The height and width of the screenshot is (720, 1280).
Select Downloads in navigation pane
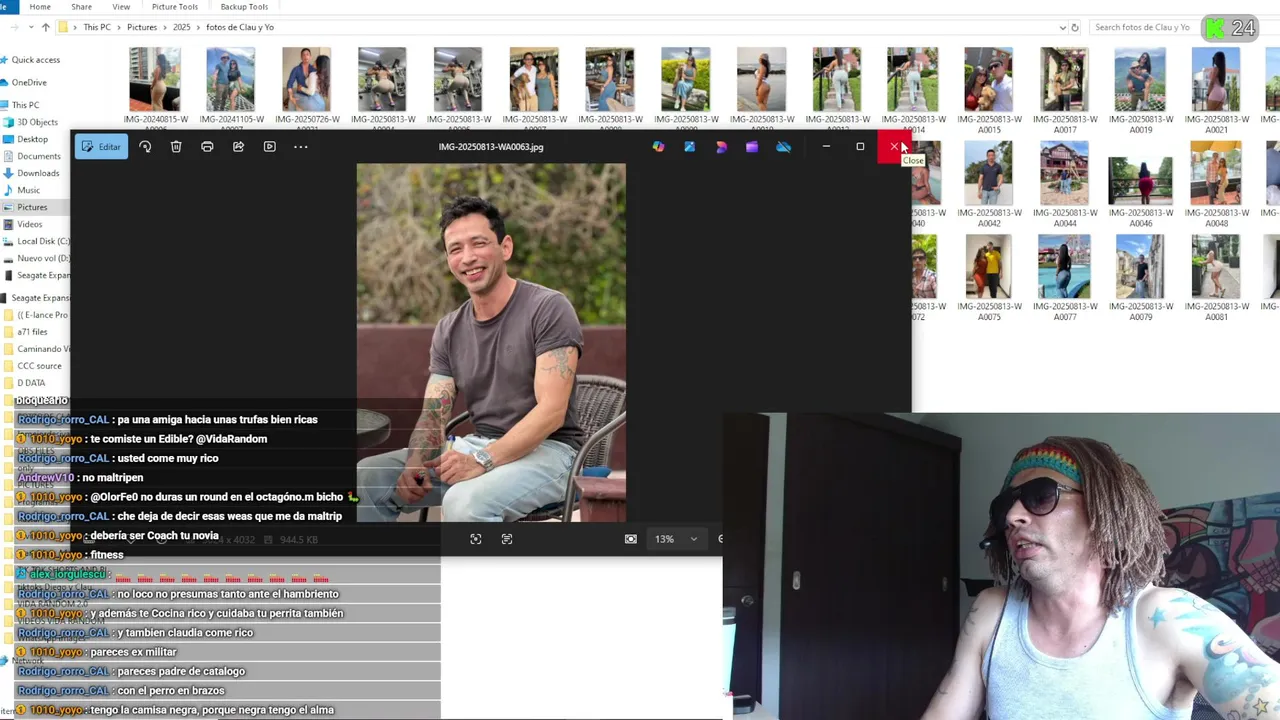tap(38, 173)
